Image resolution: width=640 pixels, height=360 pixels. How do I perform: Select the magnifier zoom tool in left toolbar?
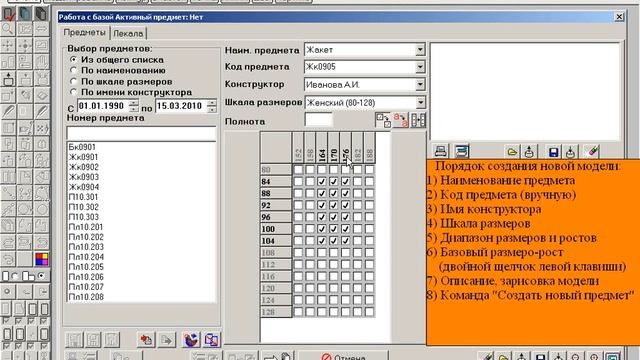pos(8,29)
